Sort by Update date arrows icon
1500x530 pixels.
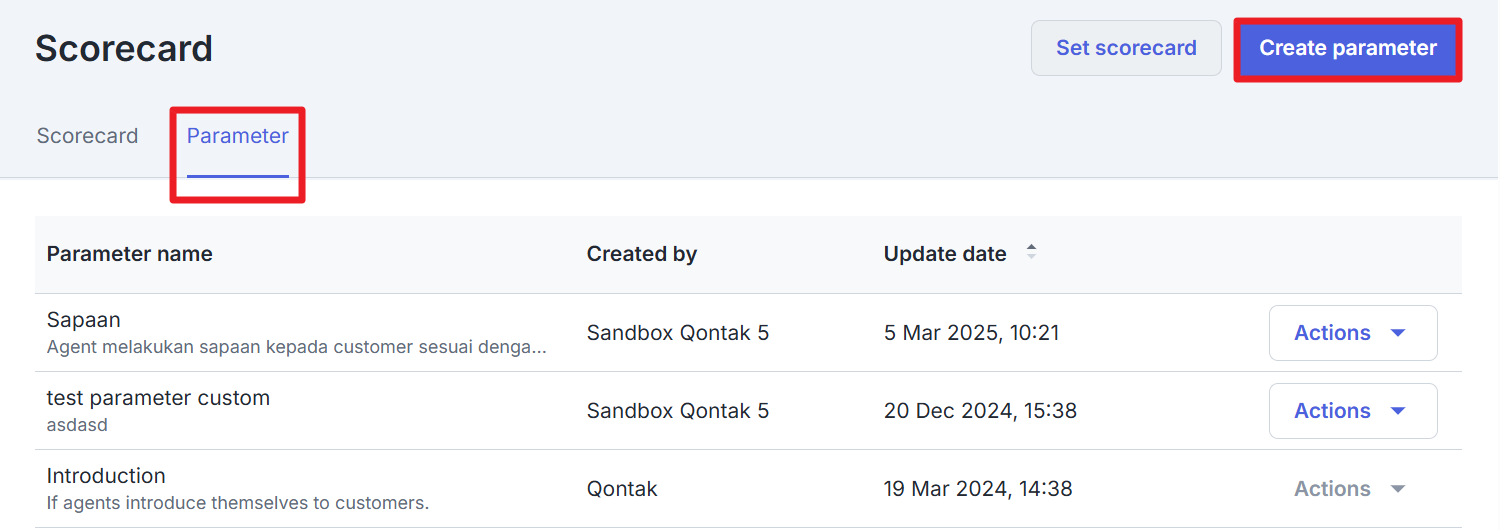[x=1031, y=252]
